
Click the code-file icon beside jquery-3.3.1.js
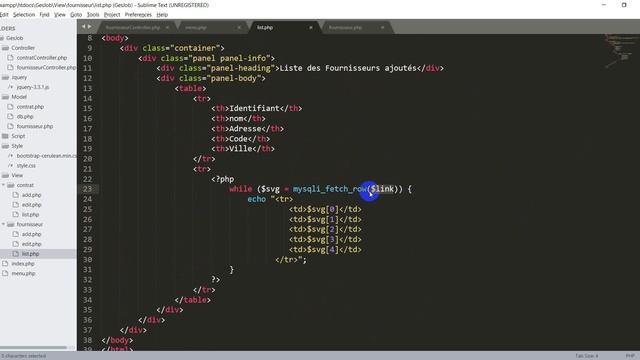tap(11, 87)
